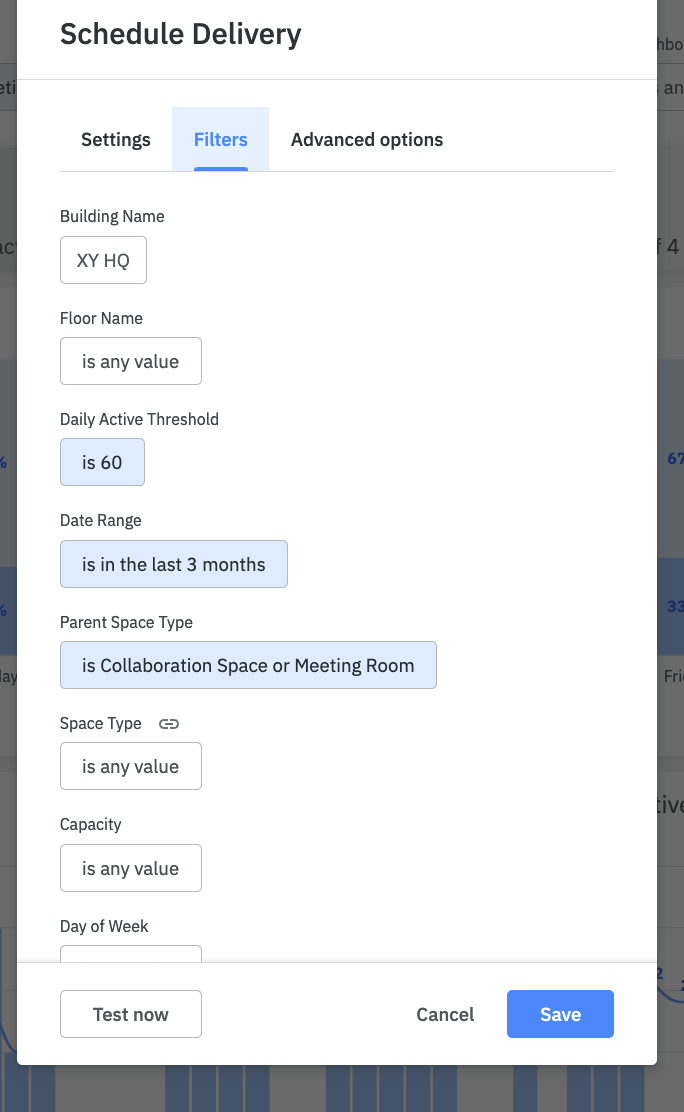Click the Daily Active Threshold label
Viewport: 684px width, 1112px height.
pos(139,419)
